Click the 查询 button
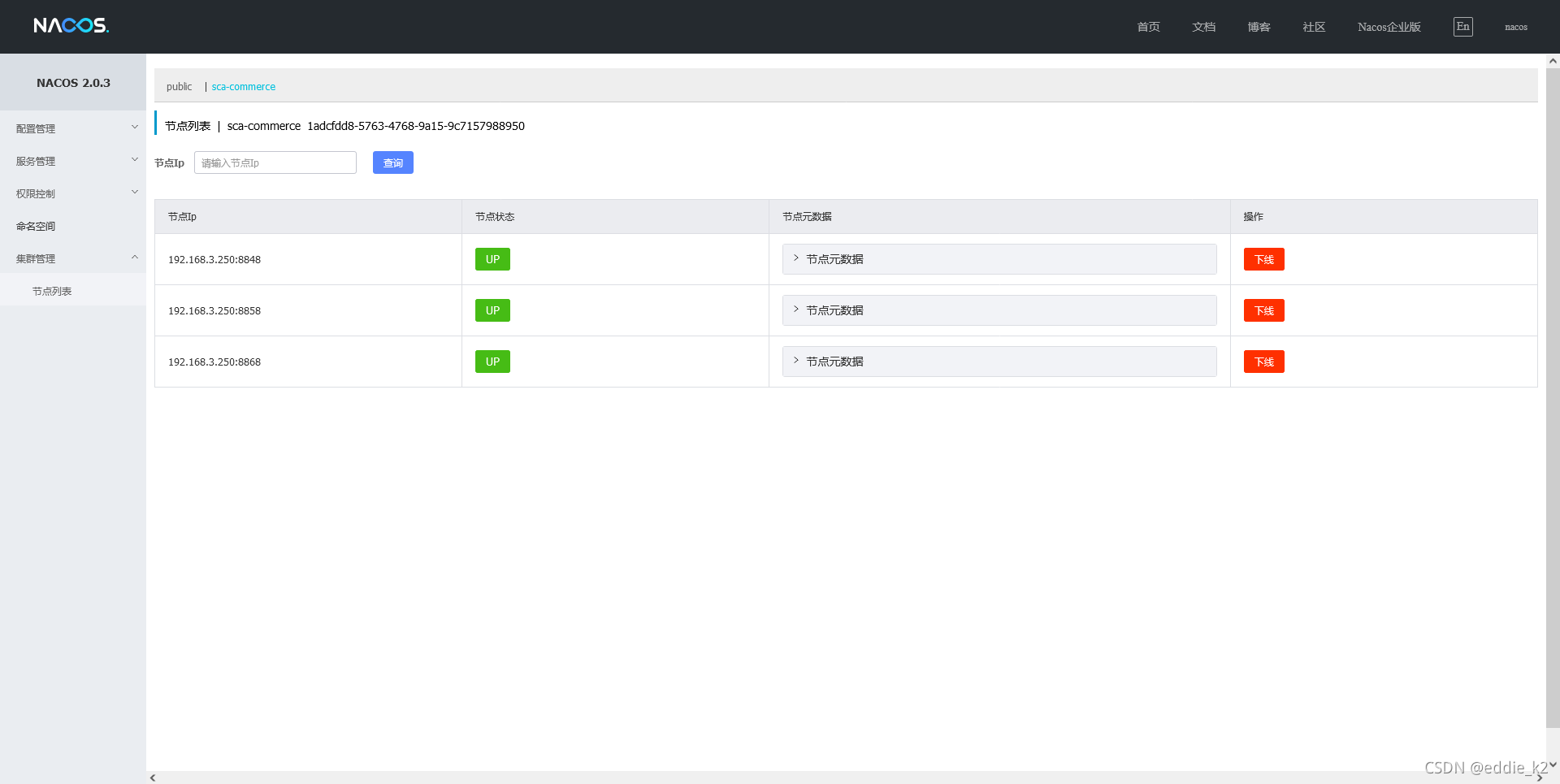This screenshot has width=1560, height=784. coord(393,162)
